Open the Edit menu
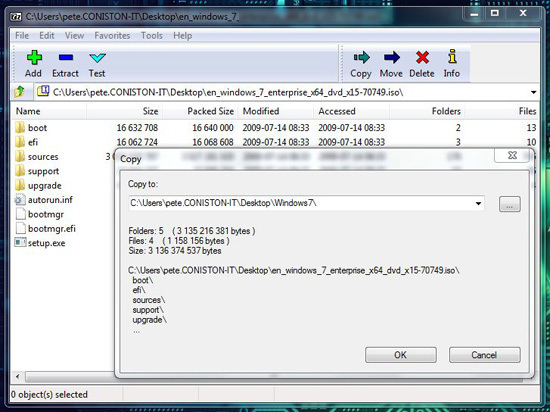Viewport: 550px width, 412px height. click(47, 35)
